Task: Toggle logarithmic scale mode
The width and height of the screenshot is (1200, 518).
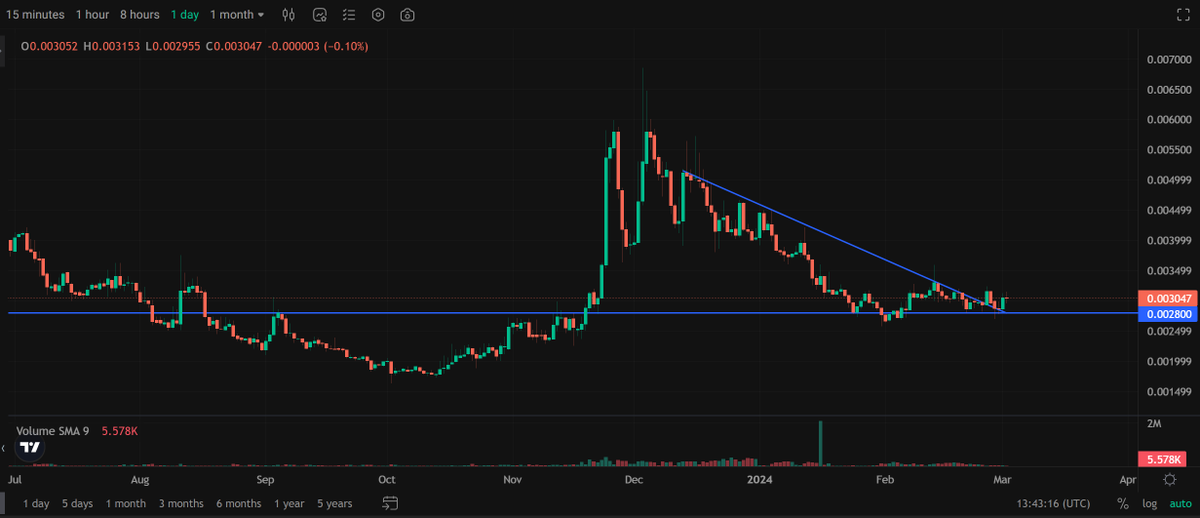Action: point(1149,504)
